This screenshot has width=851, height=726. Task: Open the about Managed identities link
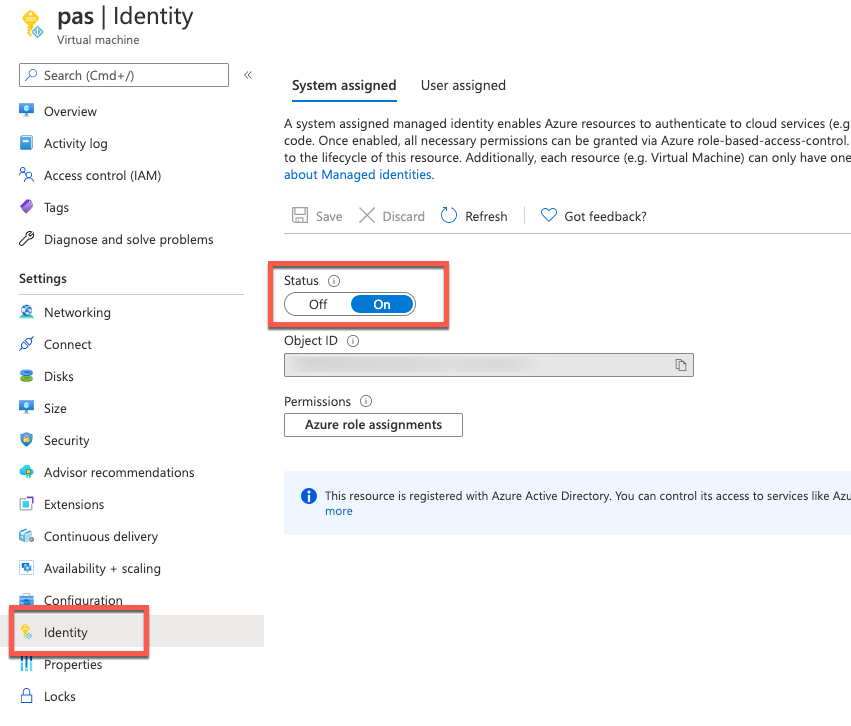point(359,174)
